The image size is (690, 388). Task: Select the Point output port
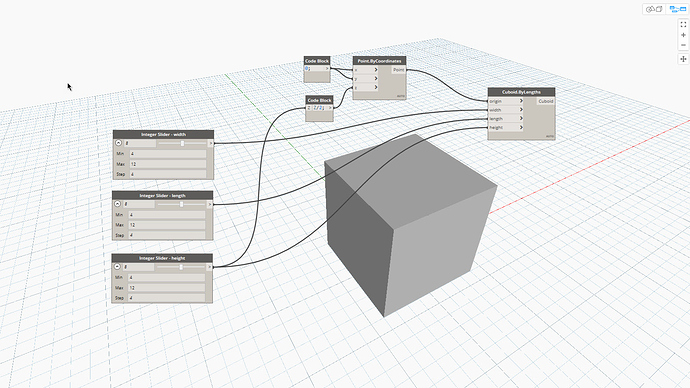coord(399,70)
